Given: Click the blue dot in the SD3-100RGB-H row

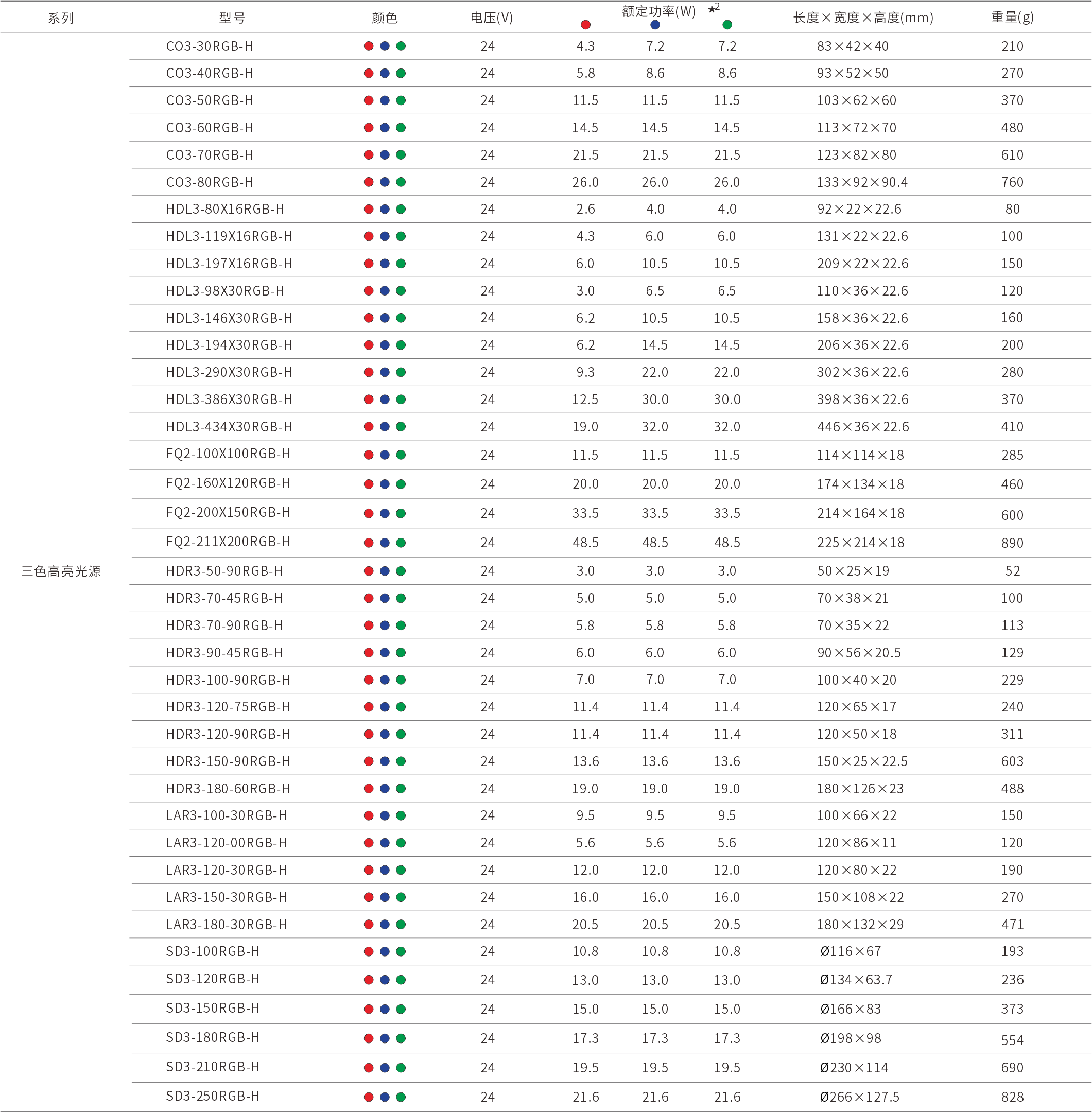Looking at the screenshot, I should [385, 952].
